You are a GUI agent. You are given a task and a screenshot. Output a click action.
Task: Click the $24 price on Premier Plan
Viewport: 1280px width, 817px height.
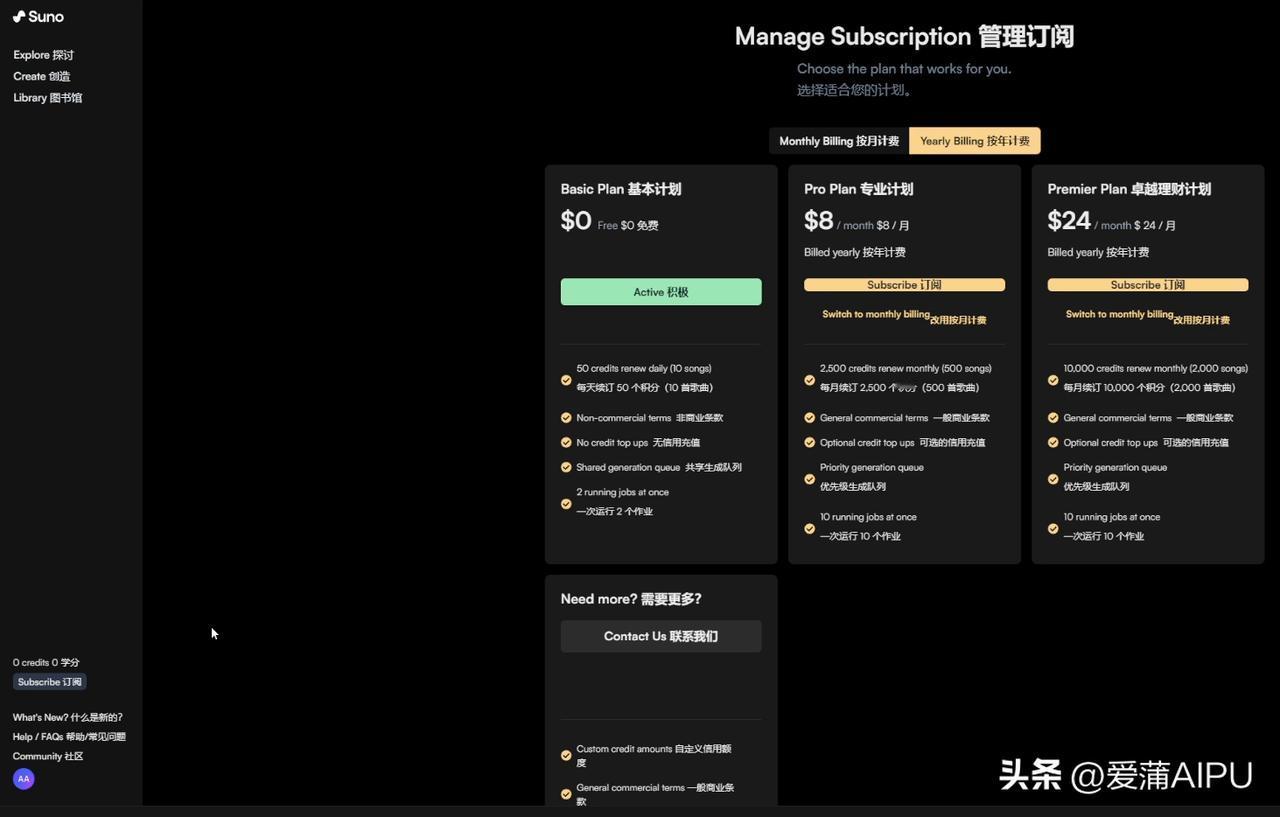[1069, 221]
